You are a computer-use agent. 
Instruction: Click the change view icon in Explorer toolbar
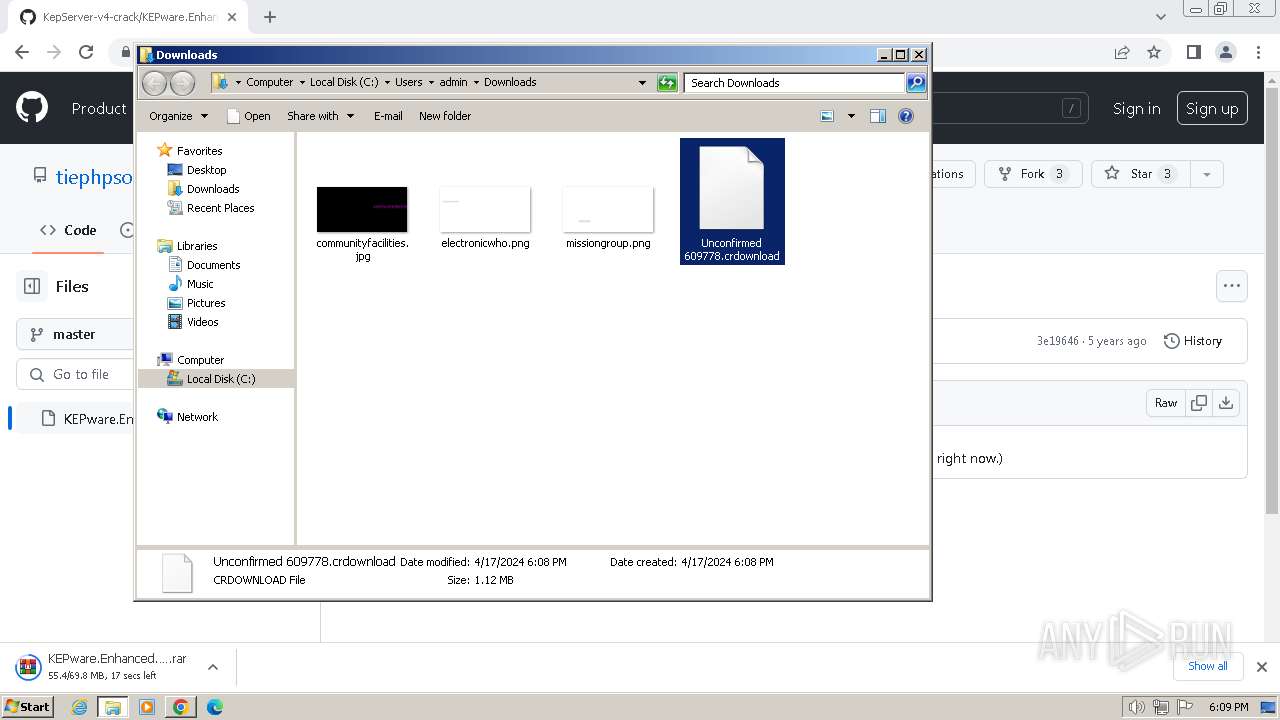click(827, 116)
